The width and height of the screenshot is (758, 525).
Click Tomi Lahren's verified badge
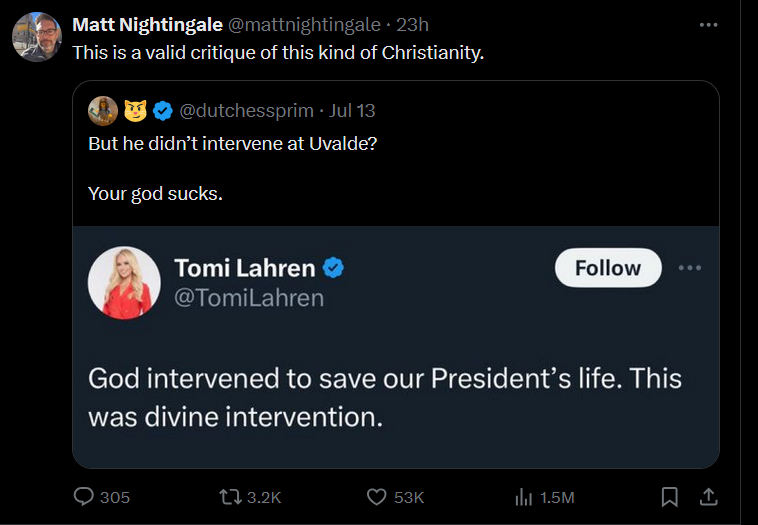click(x=334, y=267)
